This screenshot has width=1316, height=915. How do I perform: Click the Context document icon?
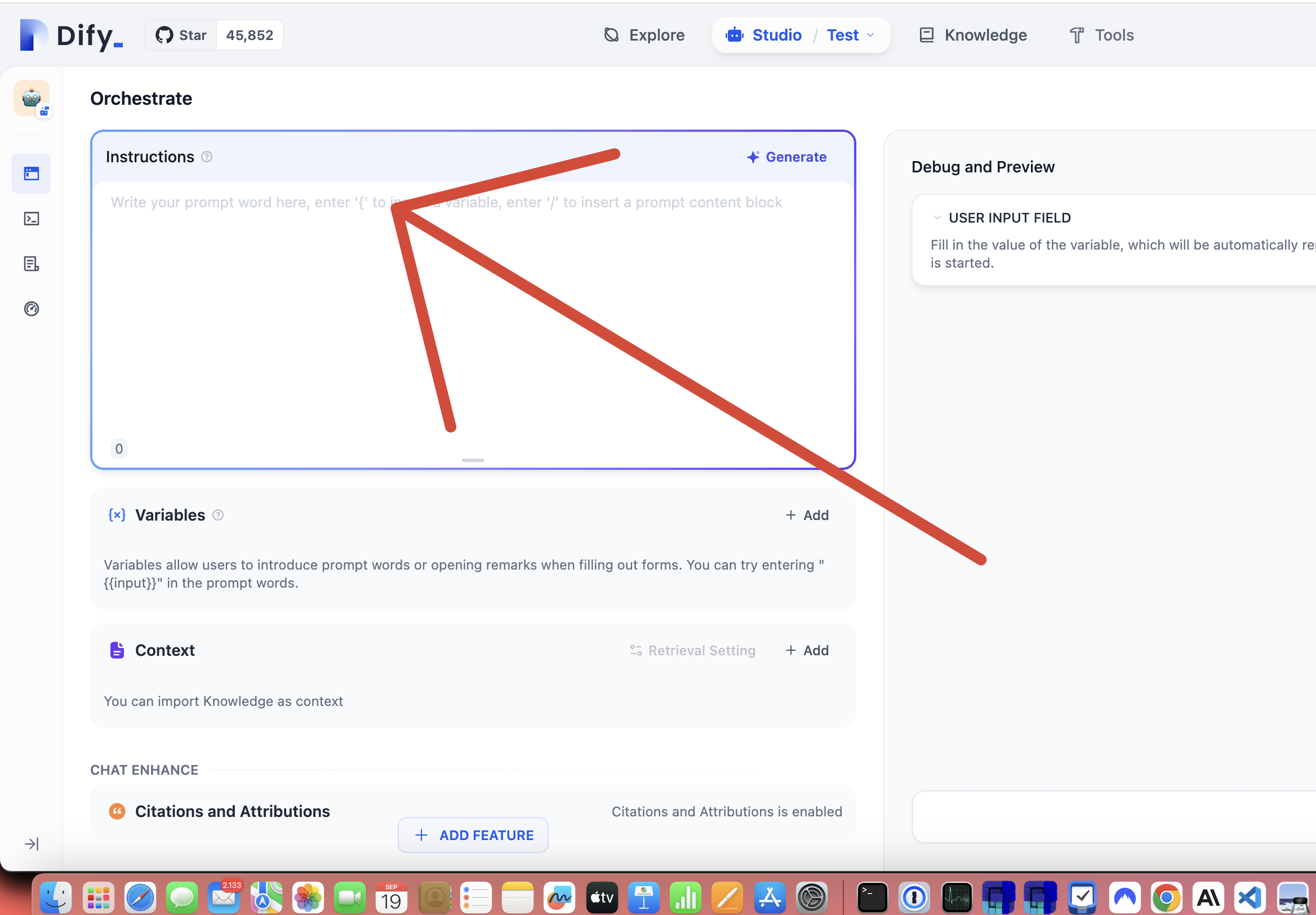tap(117, 650)
